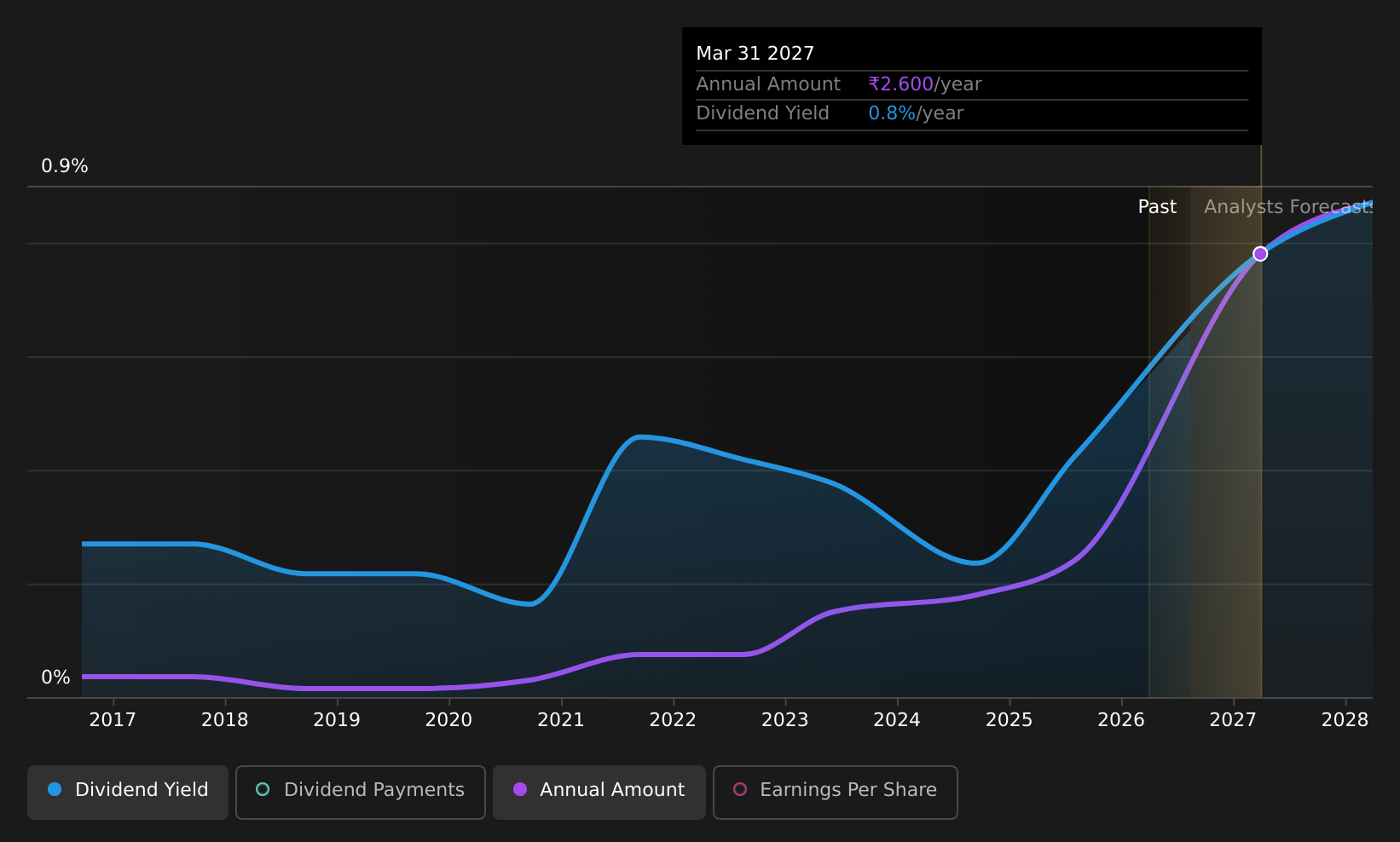
Task: Click the 2017 x-axis label
Action: pos(113,720)
